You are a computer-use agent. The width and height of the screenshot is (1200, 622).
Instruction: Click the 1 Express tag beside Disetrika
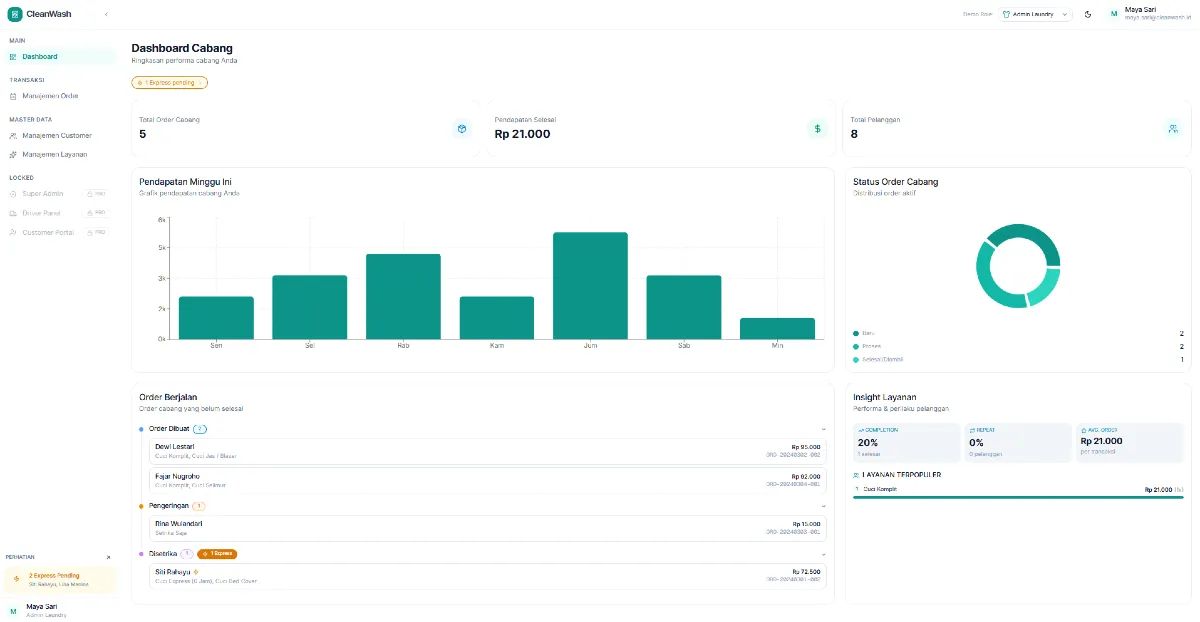click(x=217, y=553)
